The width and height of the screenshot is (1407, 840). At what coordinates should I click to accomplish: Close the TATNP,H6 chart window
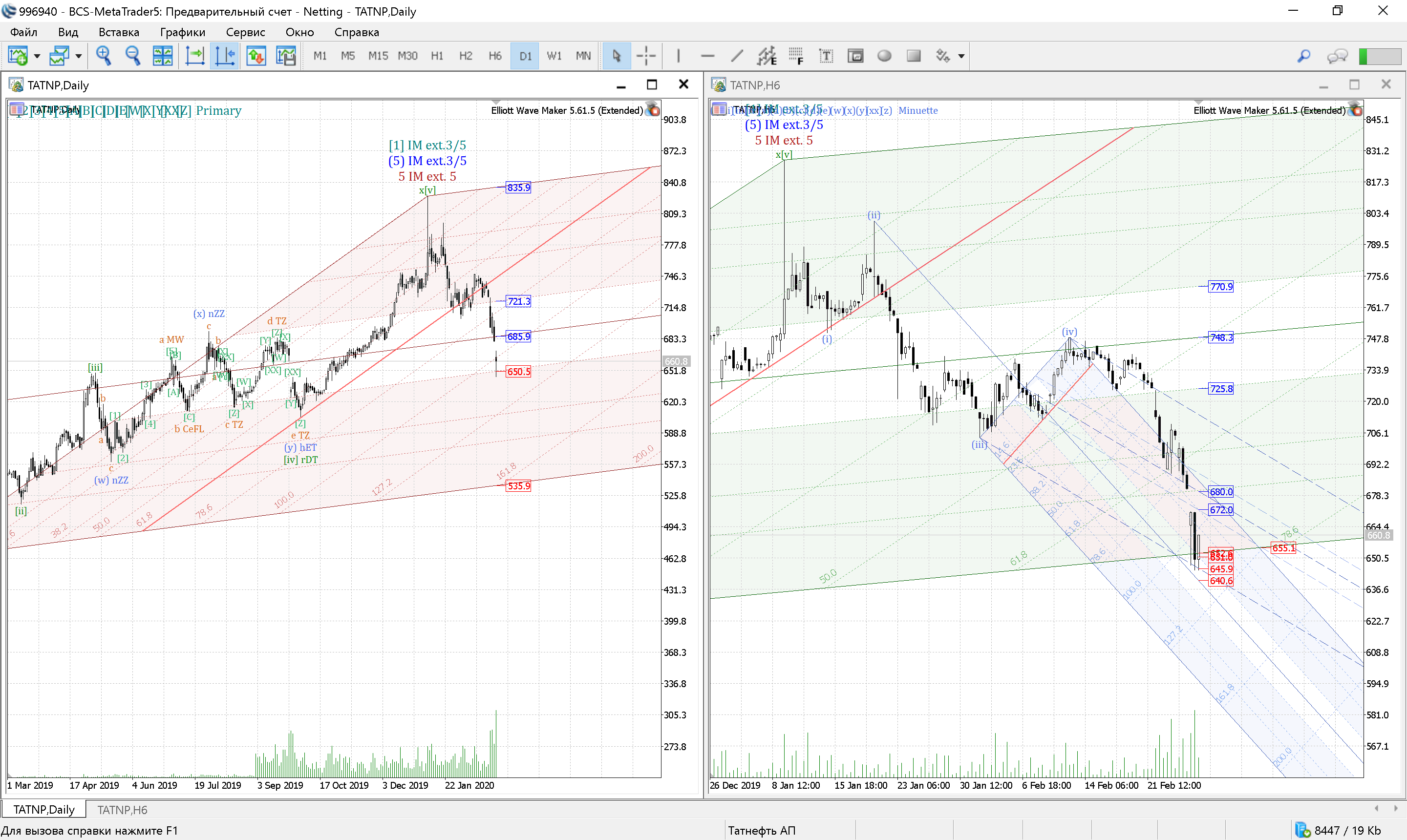(x=1386, y=84)
